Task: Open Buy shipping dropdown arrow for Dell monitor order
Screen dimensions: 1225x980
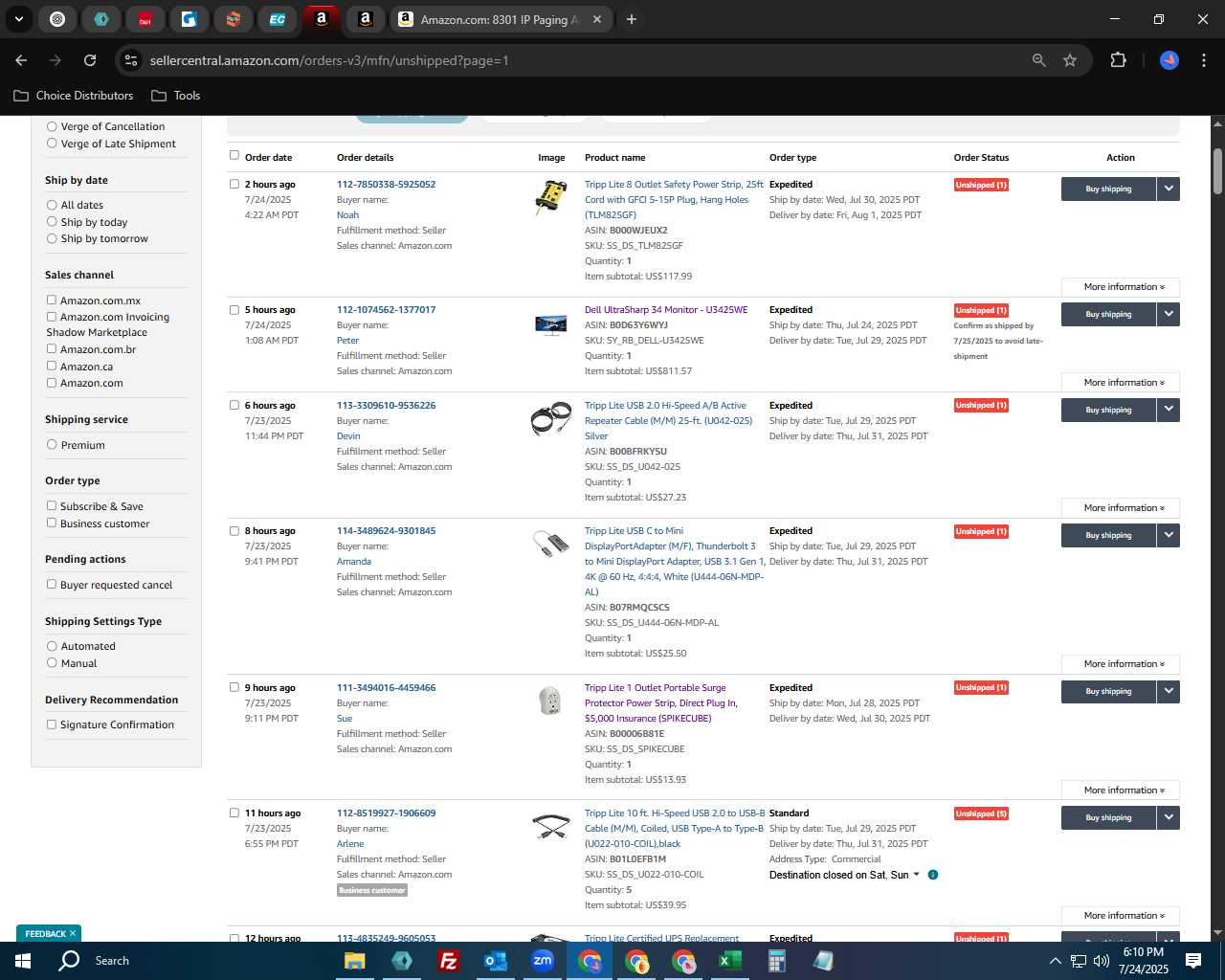Action: [1169, 314]
